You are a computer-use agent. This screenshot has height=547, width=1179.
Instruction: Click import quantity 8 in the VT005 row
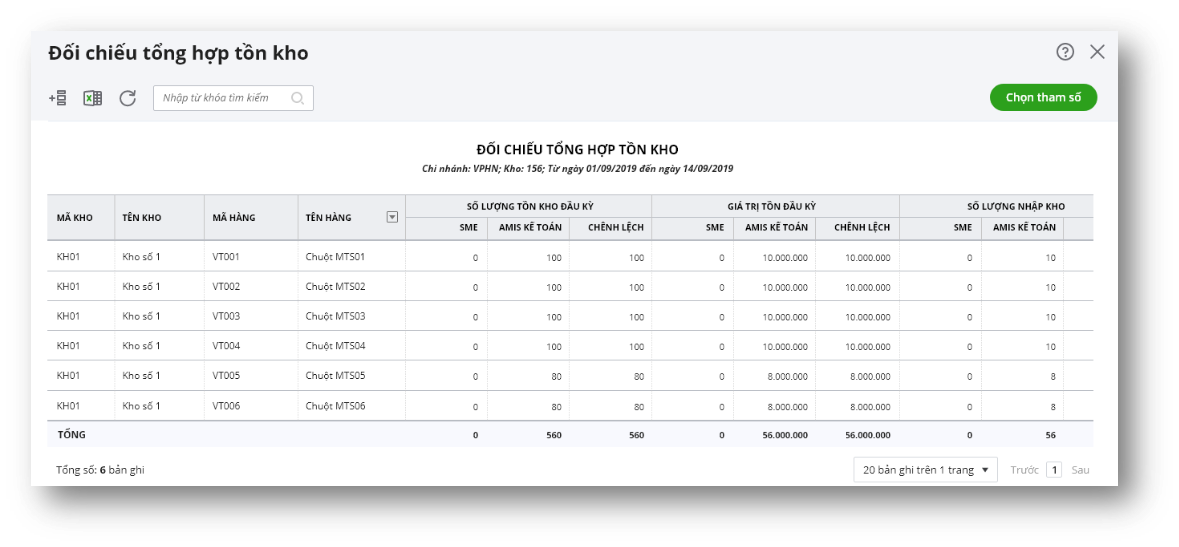click(1053, 377)
